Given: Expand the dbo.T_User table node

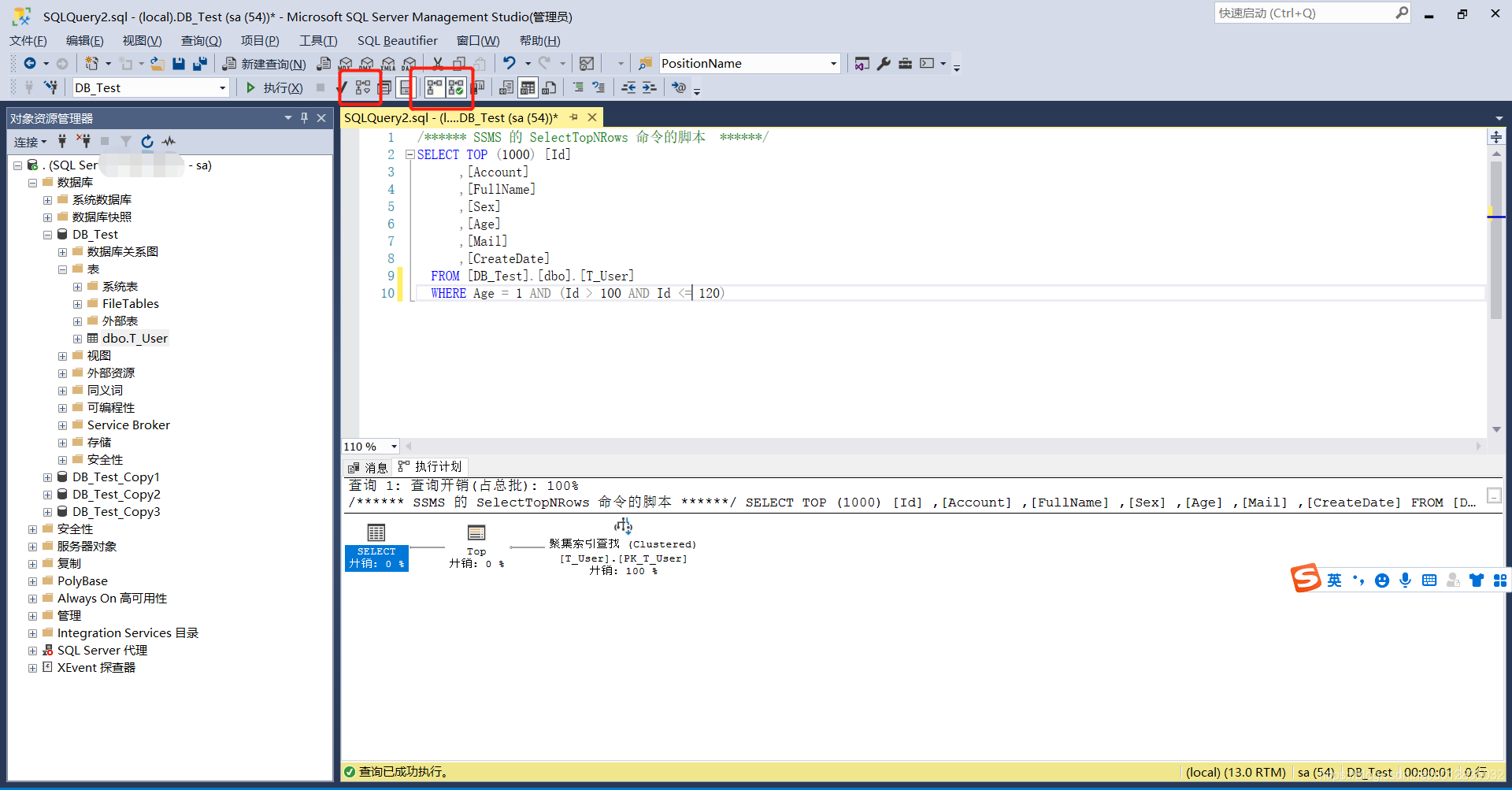Looking at the screenshot, I should tap(77, 339).
